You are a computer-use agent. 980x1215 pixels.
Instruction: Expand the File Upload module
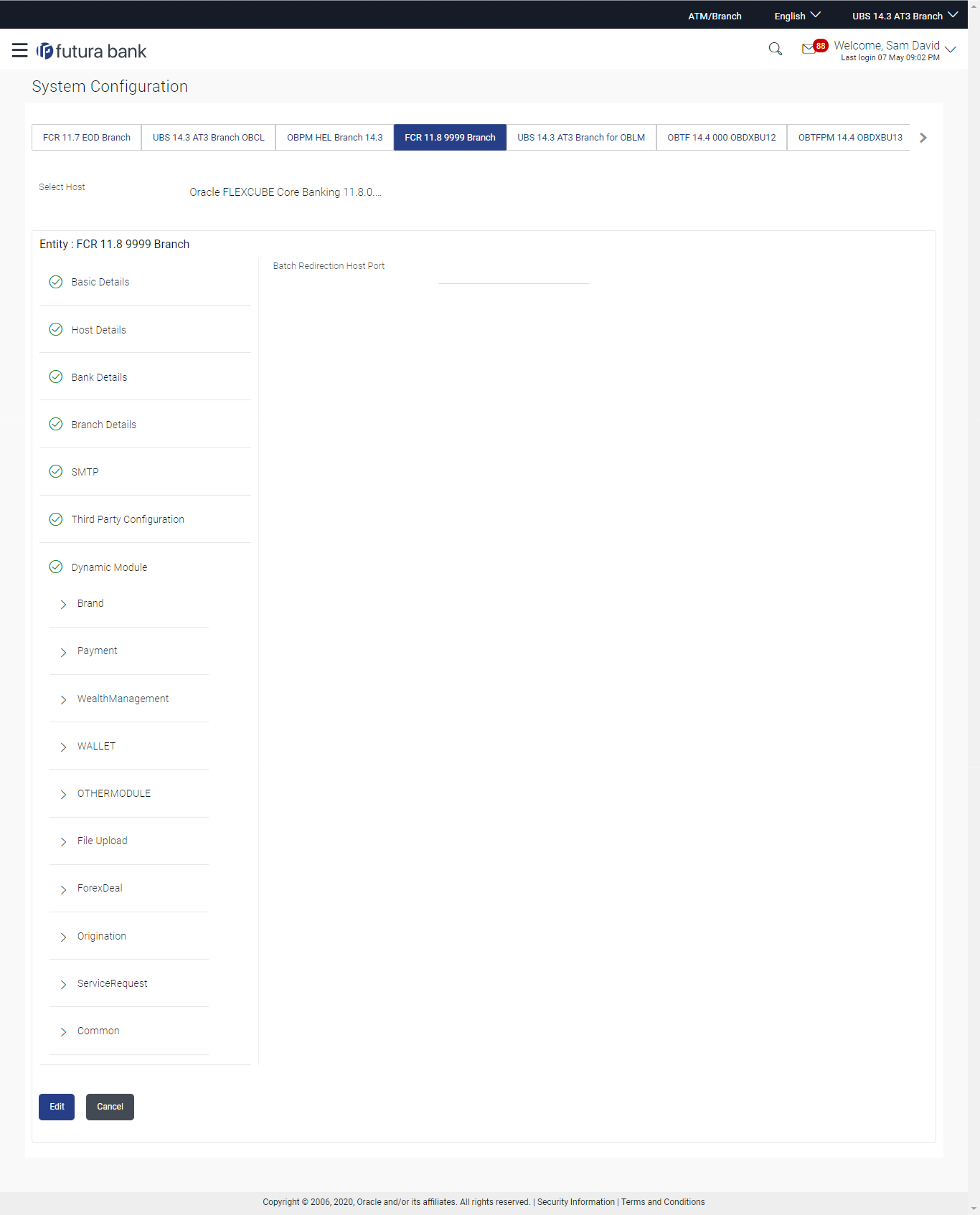coord(63,841)
